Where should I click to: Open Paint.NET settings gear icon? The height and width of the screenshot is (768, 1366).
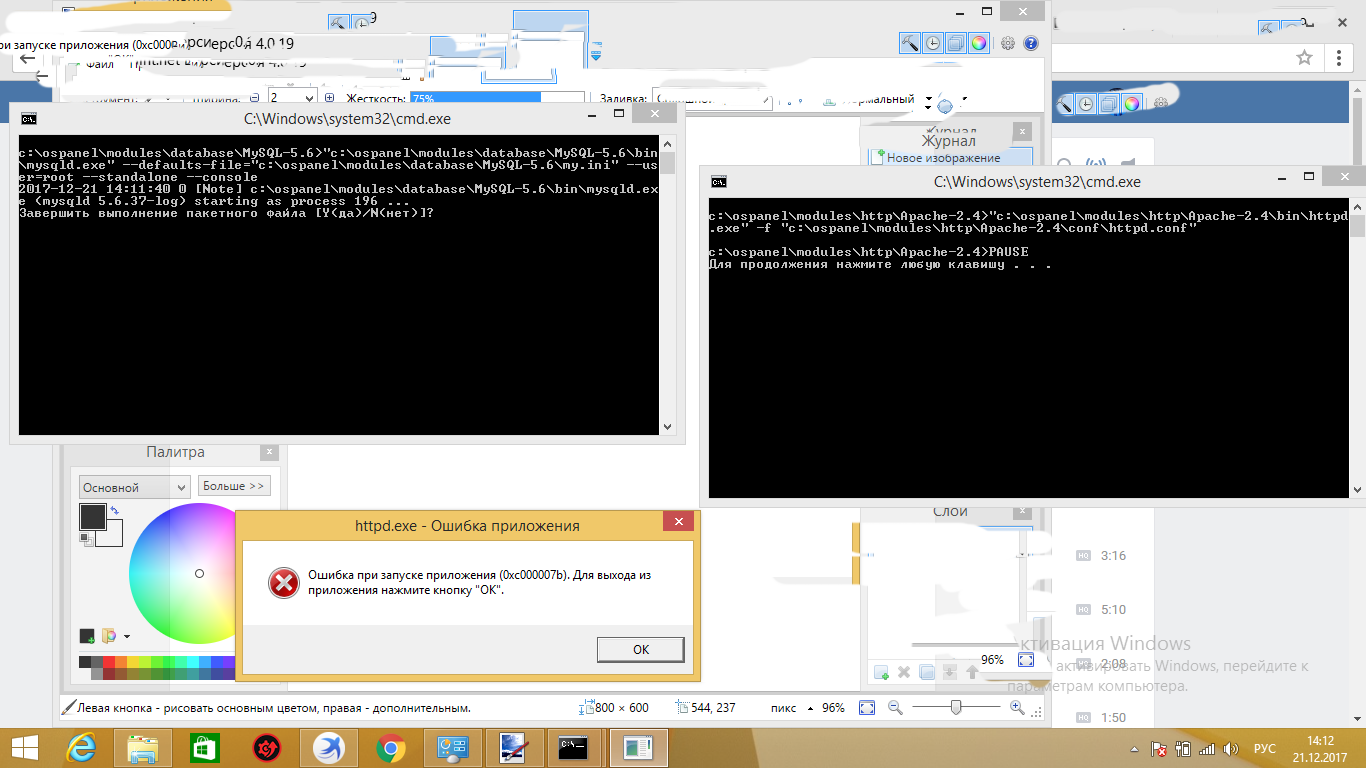[x=1008, y=43]
